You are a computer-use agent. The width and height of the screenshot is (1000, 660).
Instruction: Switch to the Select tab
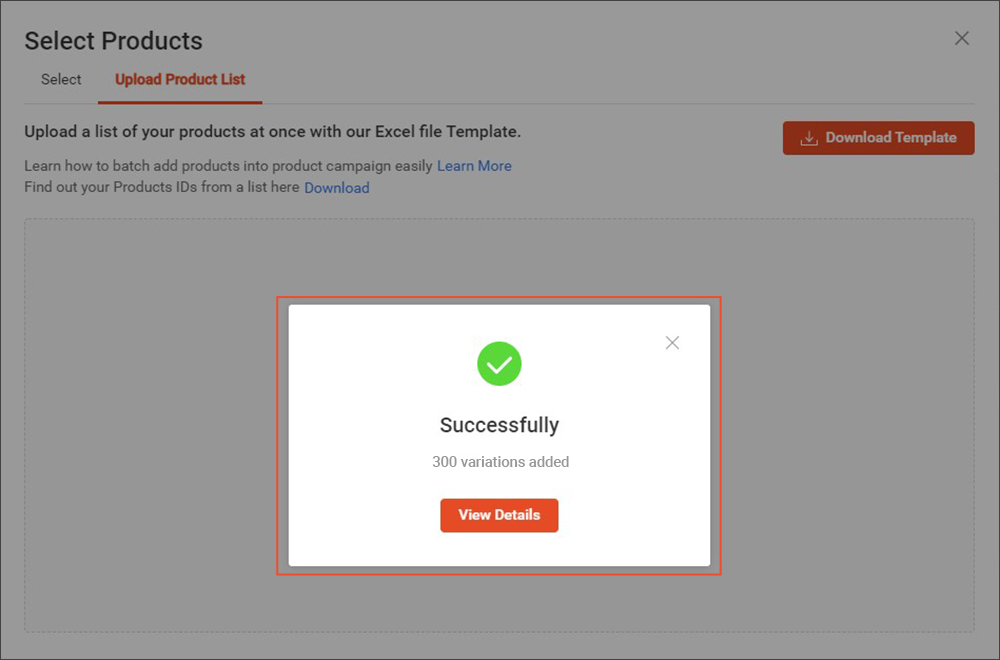[60, 79]
